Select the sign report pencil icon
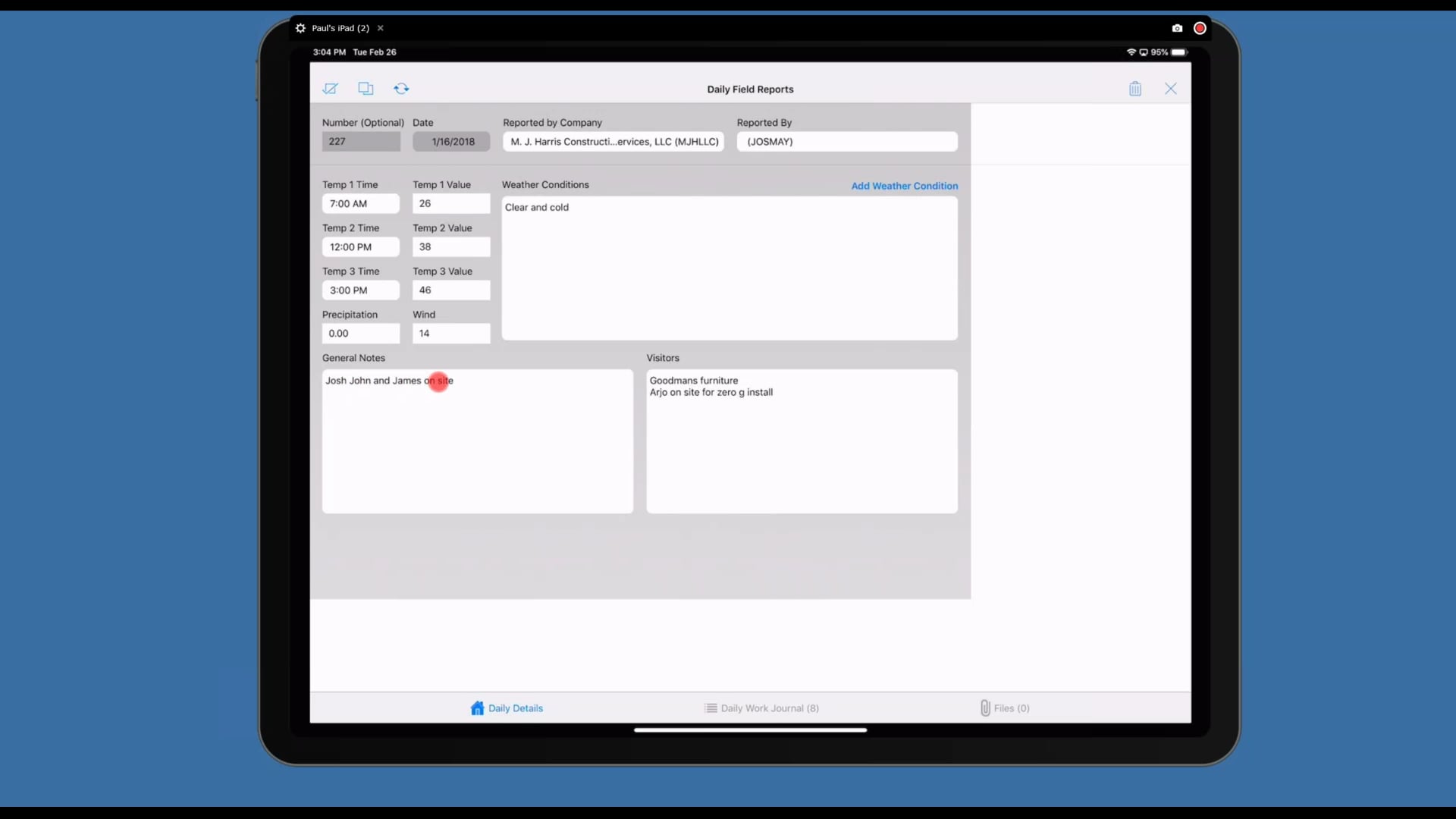 point(330,88)
